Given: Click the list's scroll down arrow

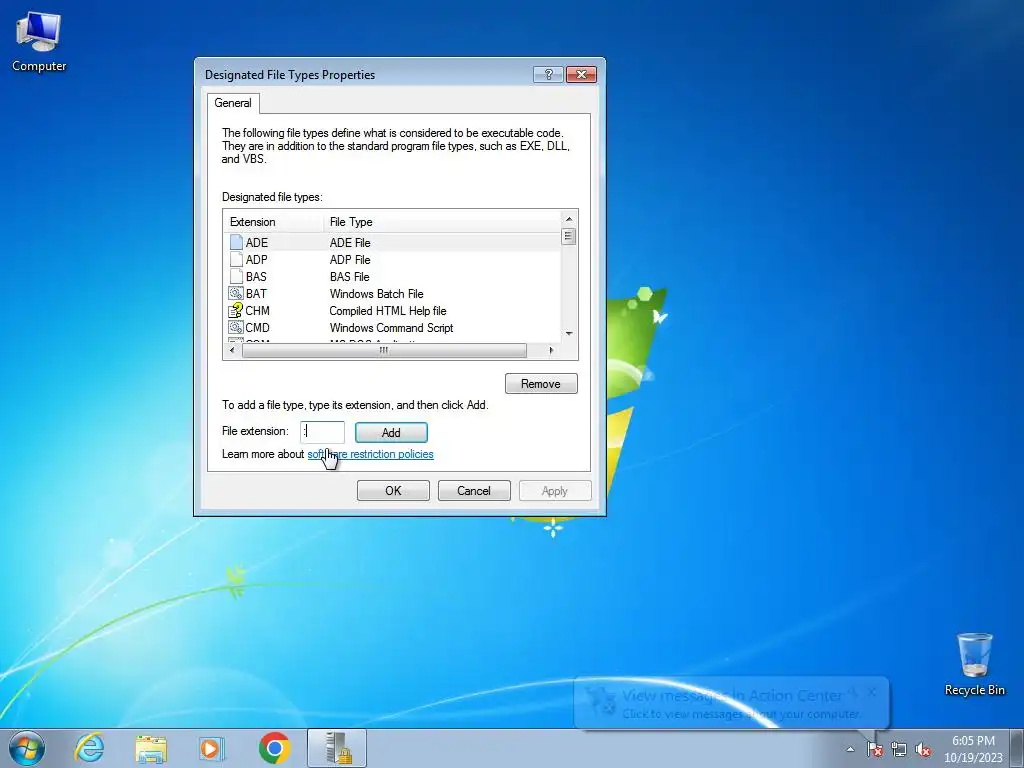Looking at the screenshot, I should coord(569,334).
